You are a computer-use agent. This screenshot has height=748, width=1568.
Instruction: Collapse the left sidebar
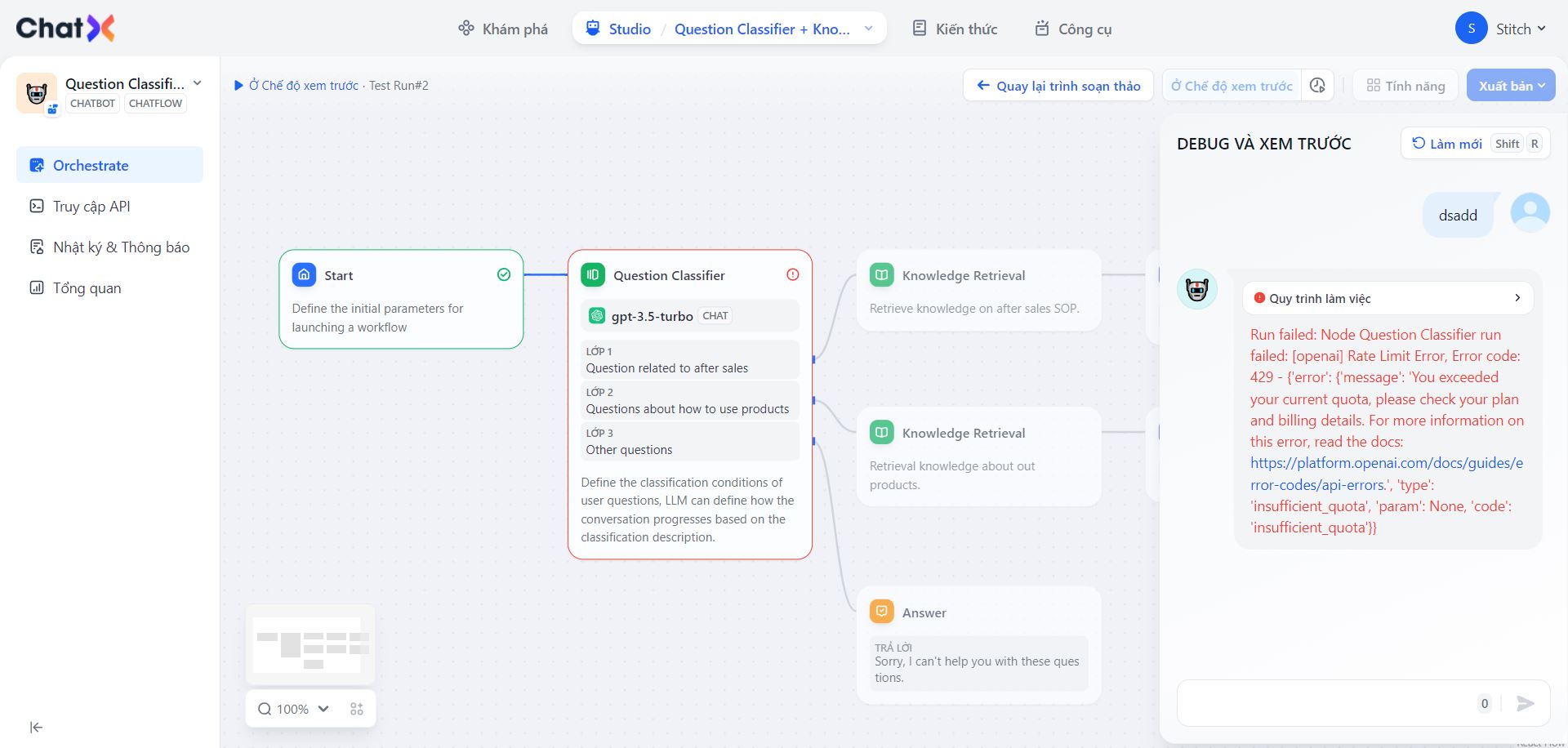tap(36, 728)
